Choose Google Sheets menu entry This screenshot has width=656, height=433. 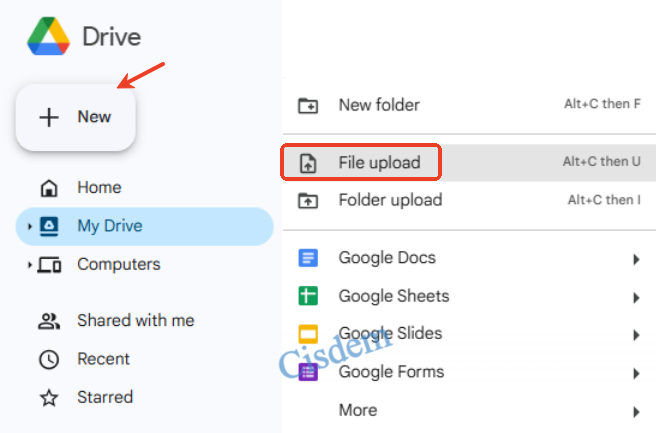[x=469, y=296]
